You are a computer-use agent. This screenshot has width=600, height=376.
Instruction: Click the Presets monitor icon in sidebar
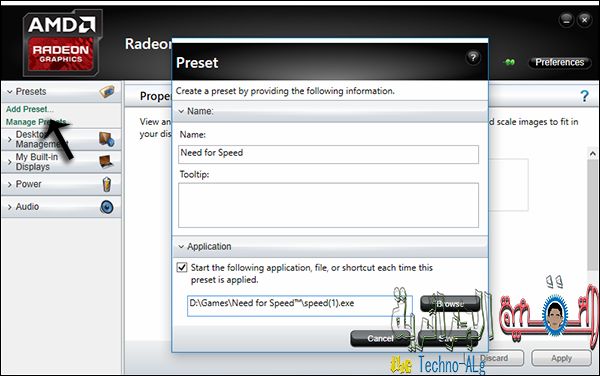[x=107, y=92]
